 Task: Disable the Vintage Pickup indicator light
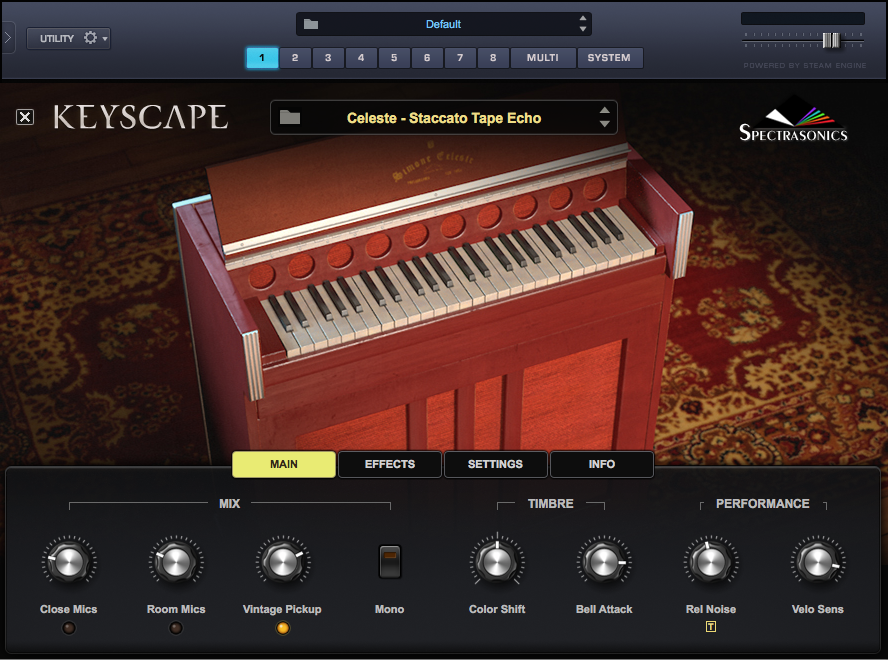point(282,628)
